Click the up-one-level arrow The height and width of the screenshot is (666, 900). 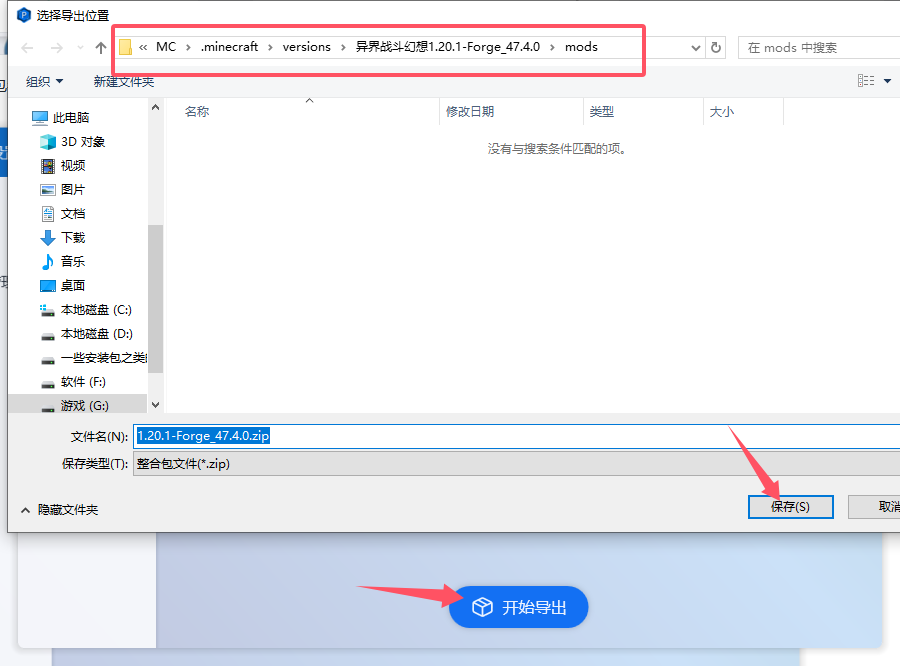pyautogui.click(x=100, y=47)
